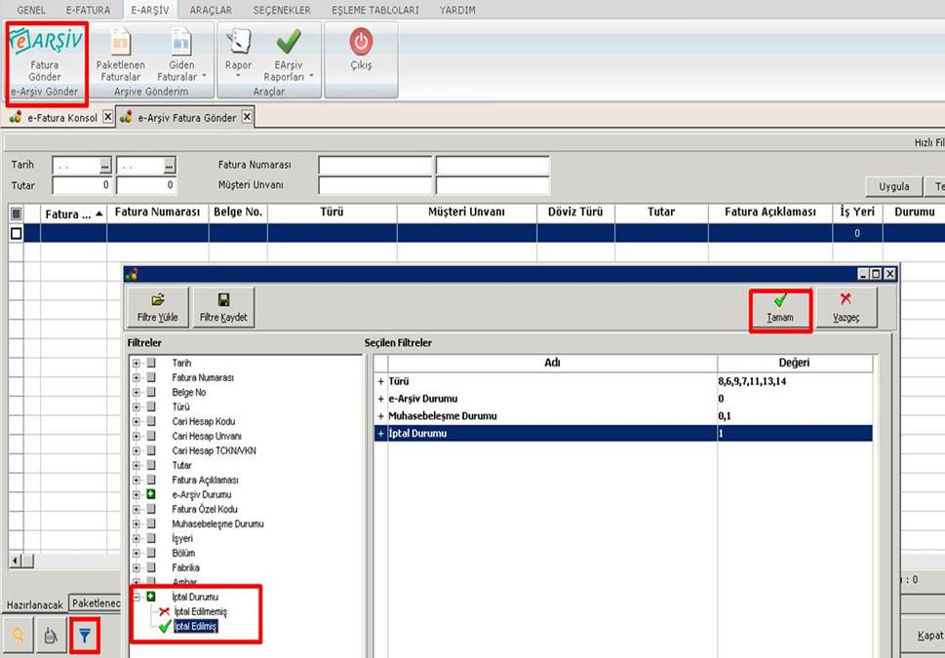
Task: Collapse the İptal Durumu tree node
Action: (136, 597)
